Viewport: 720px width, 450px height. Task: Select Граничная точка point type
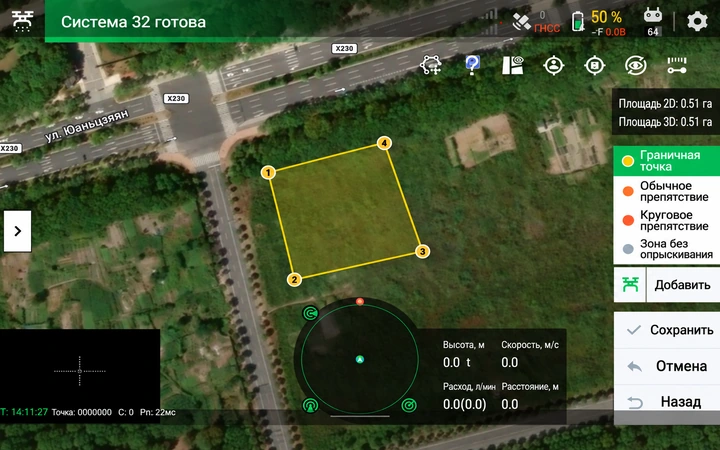pos(666,161)
